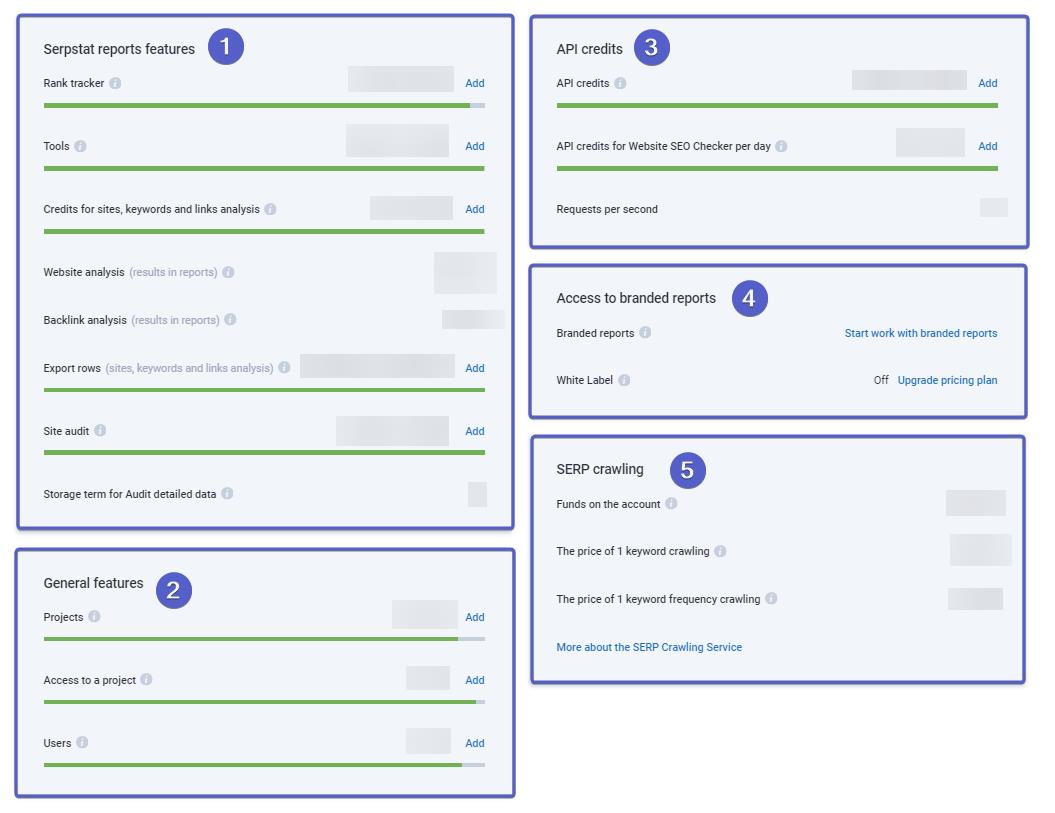Click Add for Projects
1055x813 pixels.
click(474, 617)
